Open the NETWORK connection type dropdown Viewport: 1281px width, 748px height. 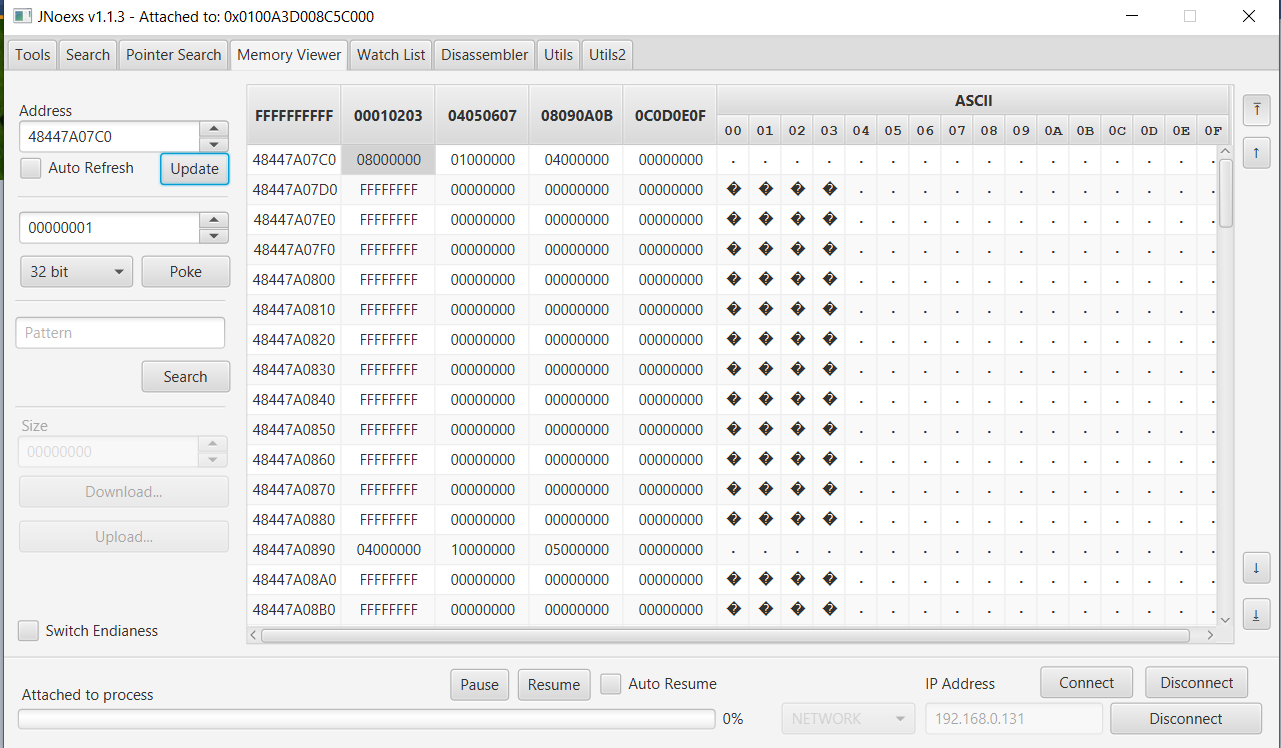click(848, 718)
